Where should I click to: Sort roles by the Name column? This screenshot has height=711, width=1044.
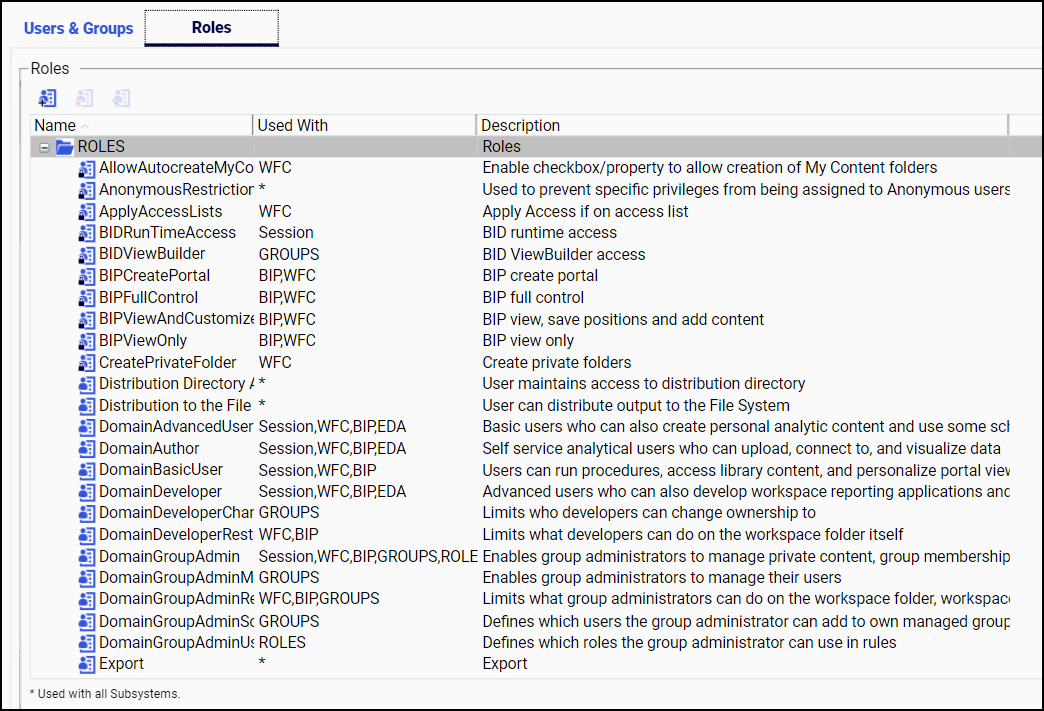click(140, 125)
